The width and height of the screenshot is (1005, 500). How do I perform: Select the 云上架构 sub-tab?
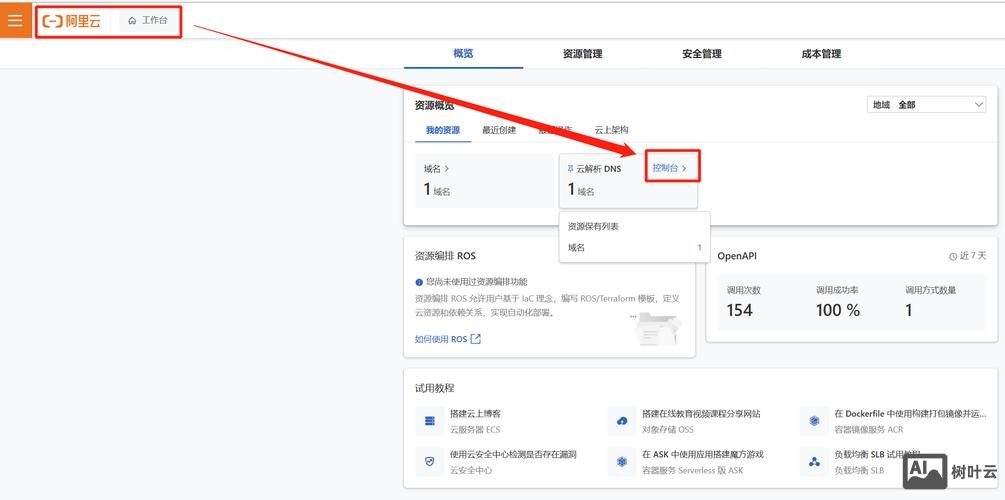point(611,130)
